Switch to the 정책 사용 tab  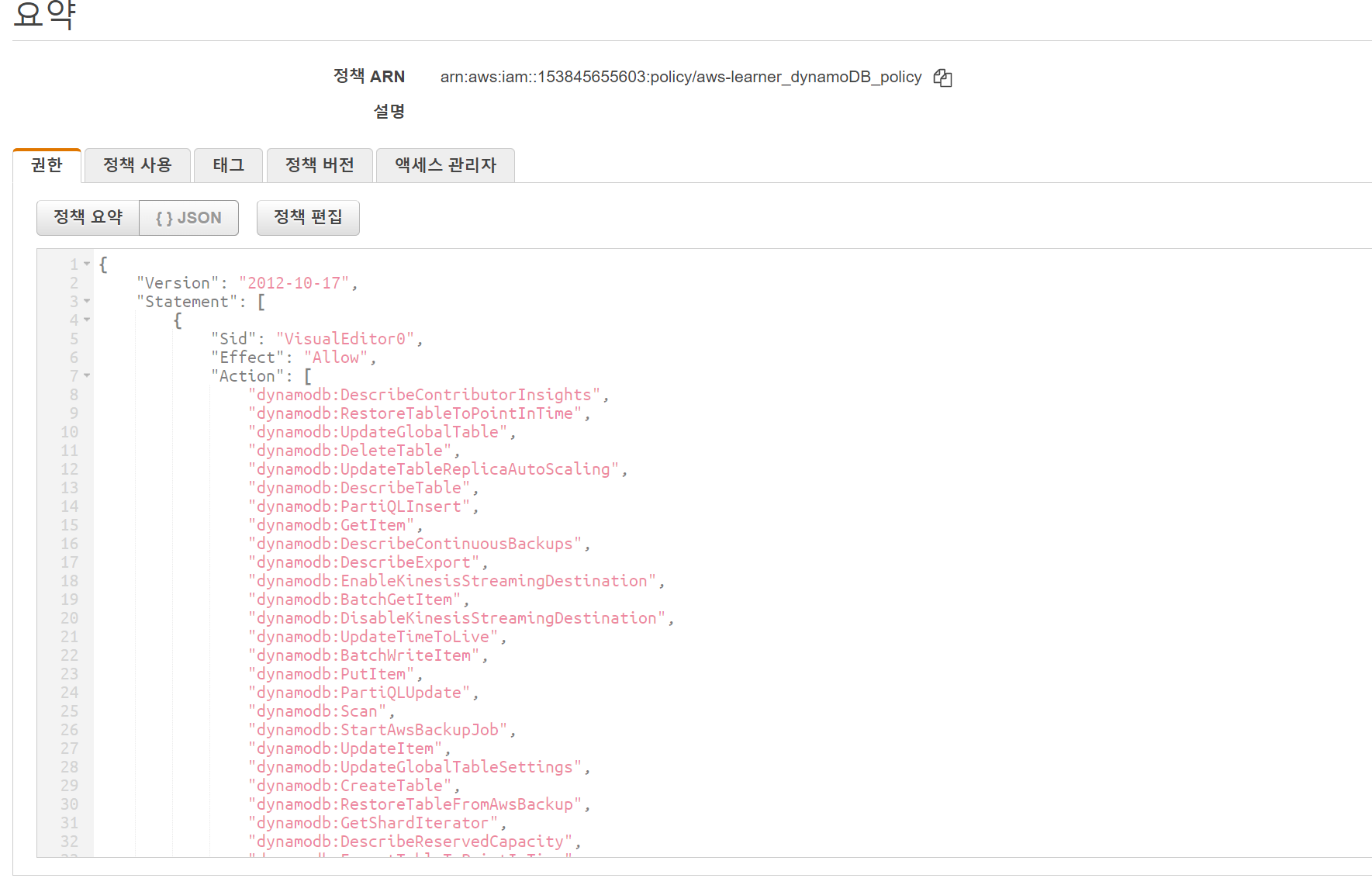(137, 165)
